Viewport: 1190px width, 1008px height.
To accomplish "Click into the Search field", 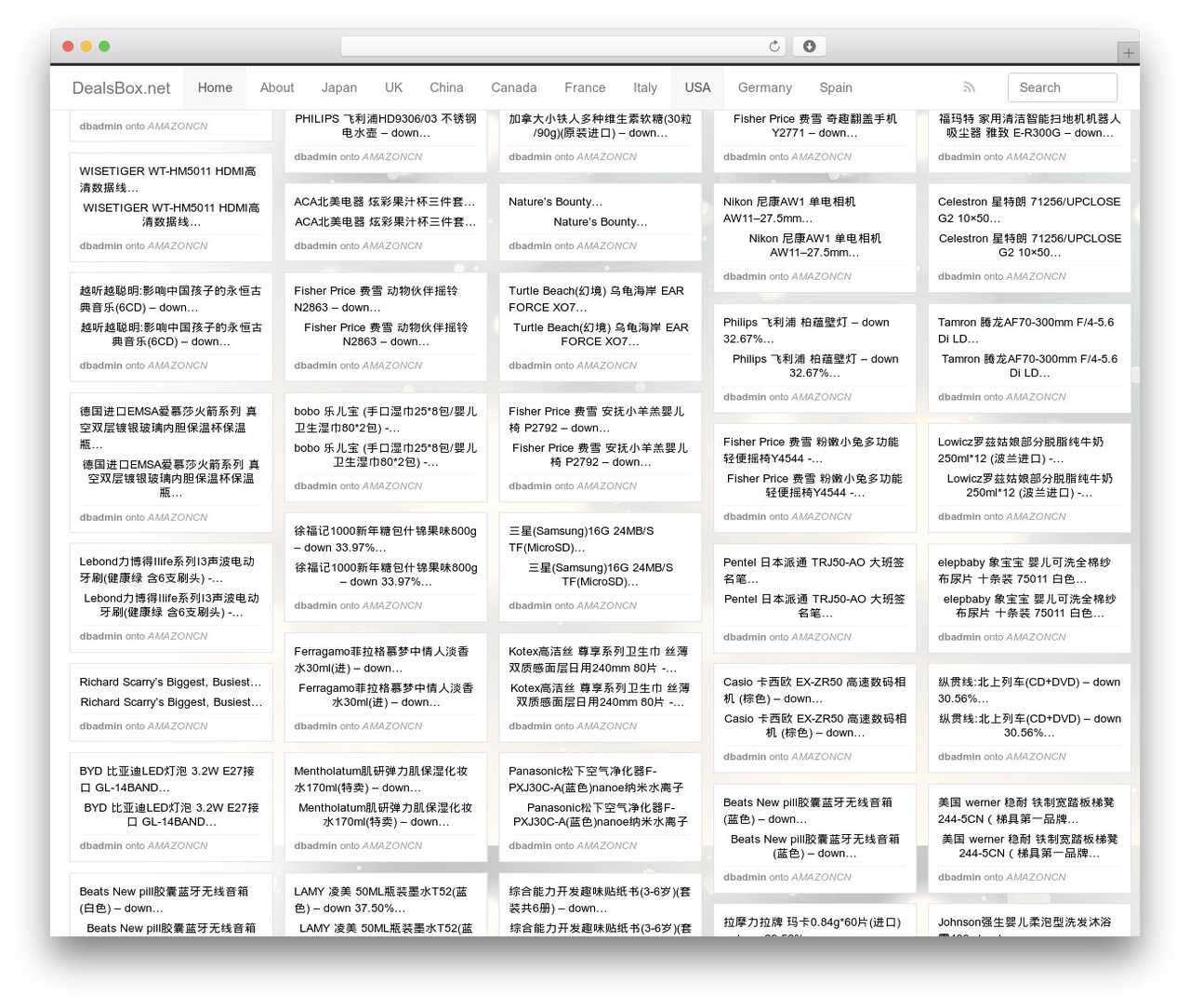I will coord(1062,87).
